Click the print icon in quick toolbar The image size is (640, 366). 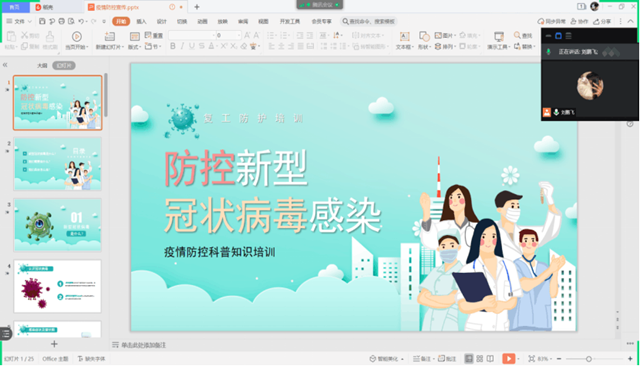(x=62, y=21)
